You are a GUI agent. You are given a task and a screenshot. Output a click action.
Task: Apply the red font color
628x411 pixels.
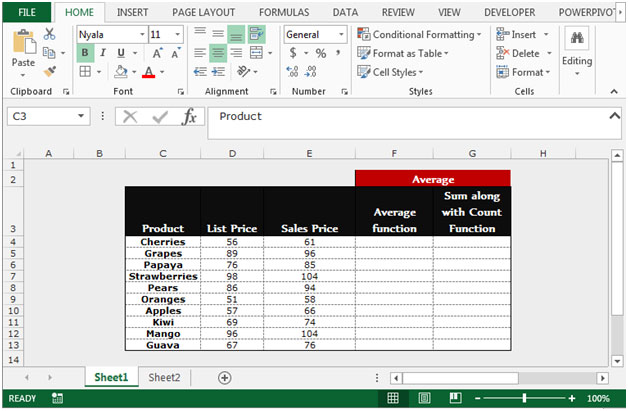[x=149, y=72]
